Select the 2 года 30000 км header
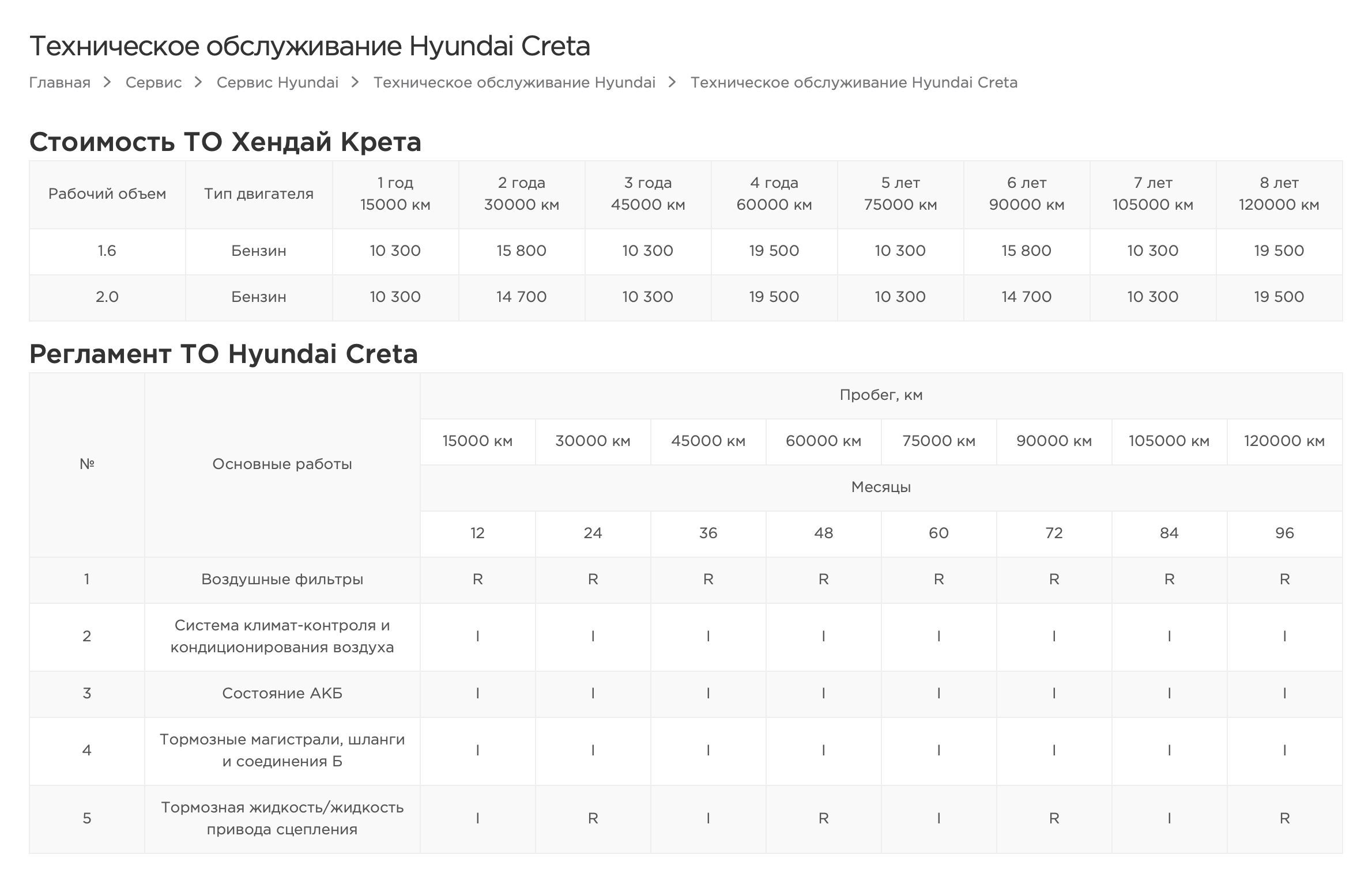Screen dimensions: 1372x896 coord(522,194)
